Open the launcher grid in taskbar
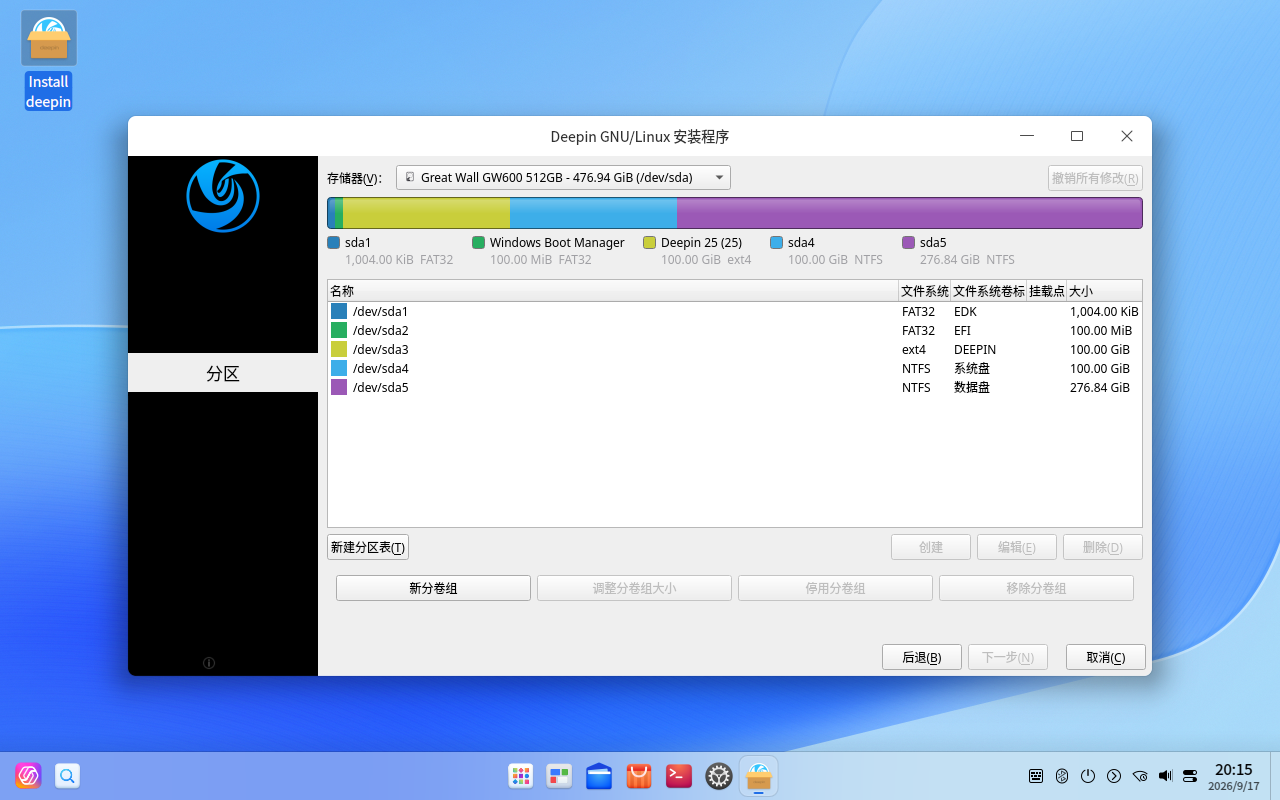The width and height of the screenshot is (1280, 800). (x=521, y=776)
